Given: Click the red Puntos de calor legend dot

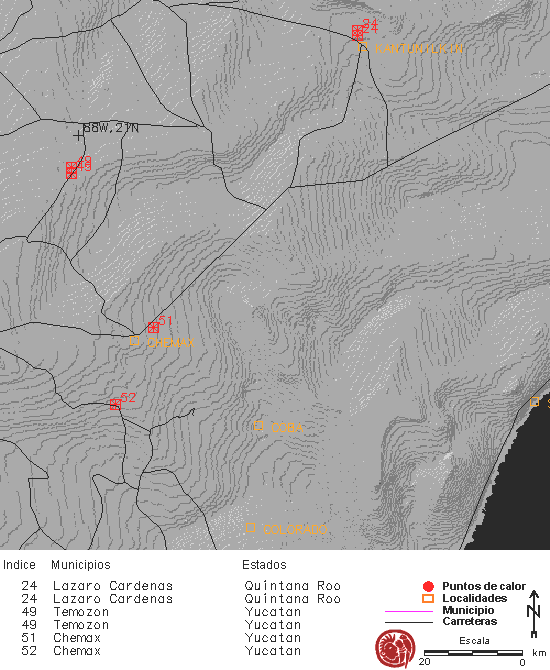Looking at the screenshot, I should pyautogui.click(x=428, y=587).
